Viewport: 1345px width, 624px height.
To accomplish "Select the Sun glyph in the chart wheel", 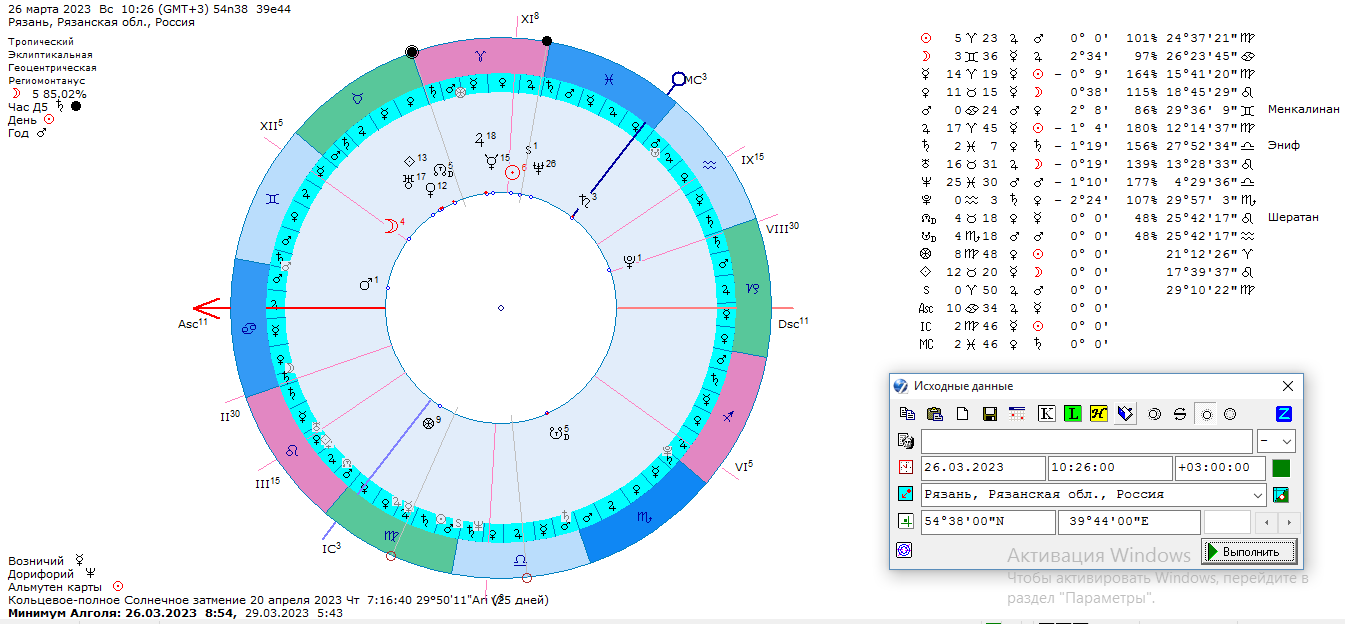I will tap(513, 172).
